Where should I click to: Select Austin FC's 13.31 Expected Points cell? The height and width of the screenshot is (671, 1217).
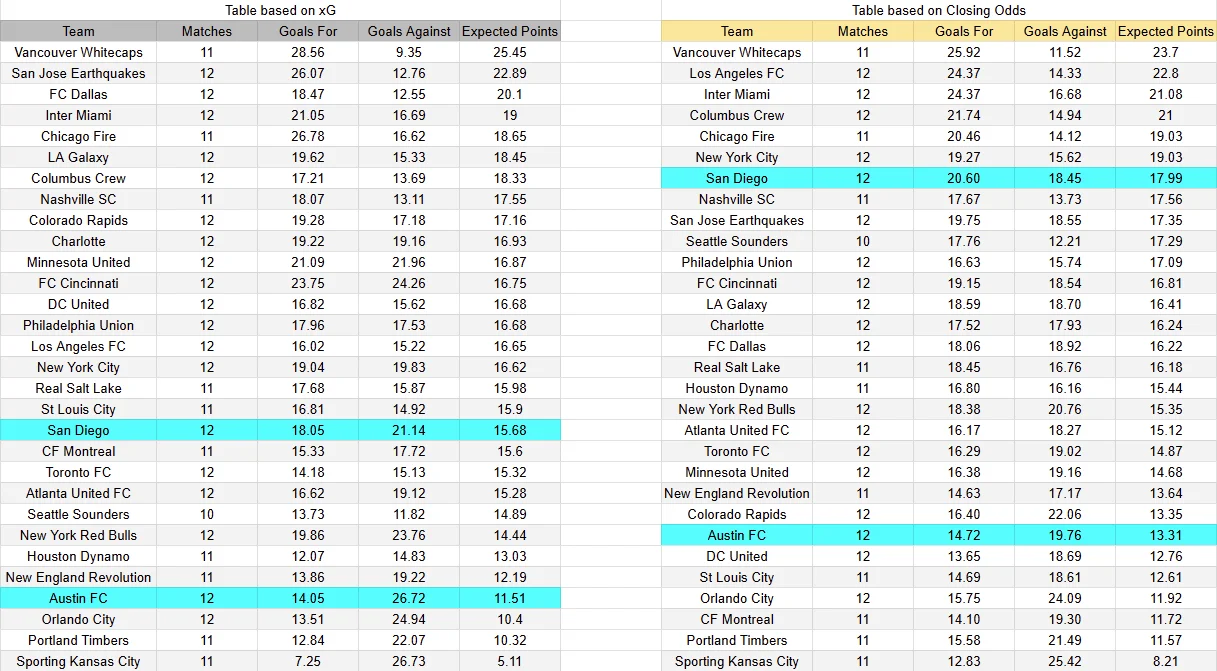(1166, 535)
